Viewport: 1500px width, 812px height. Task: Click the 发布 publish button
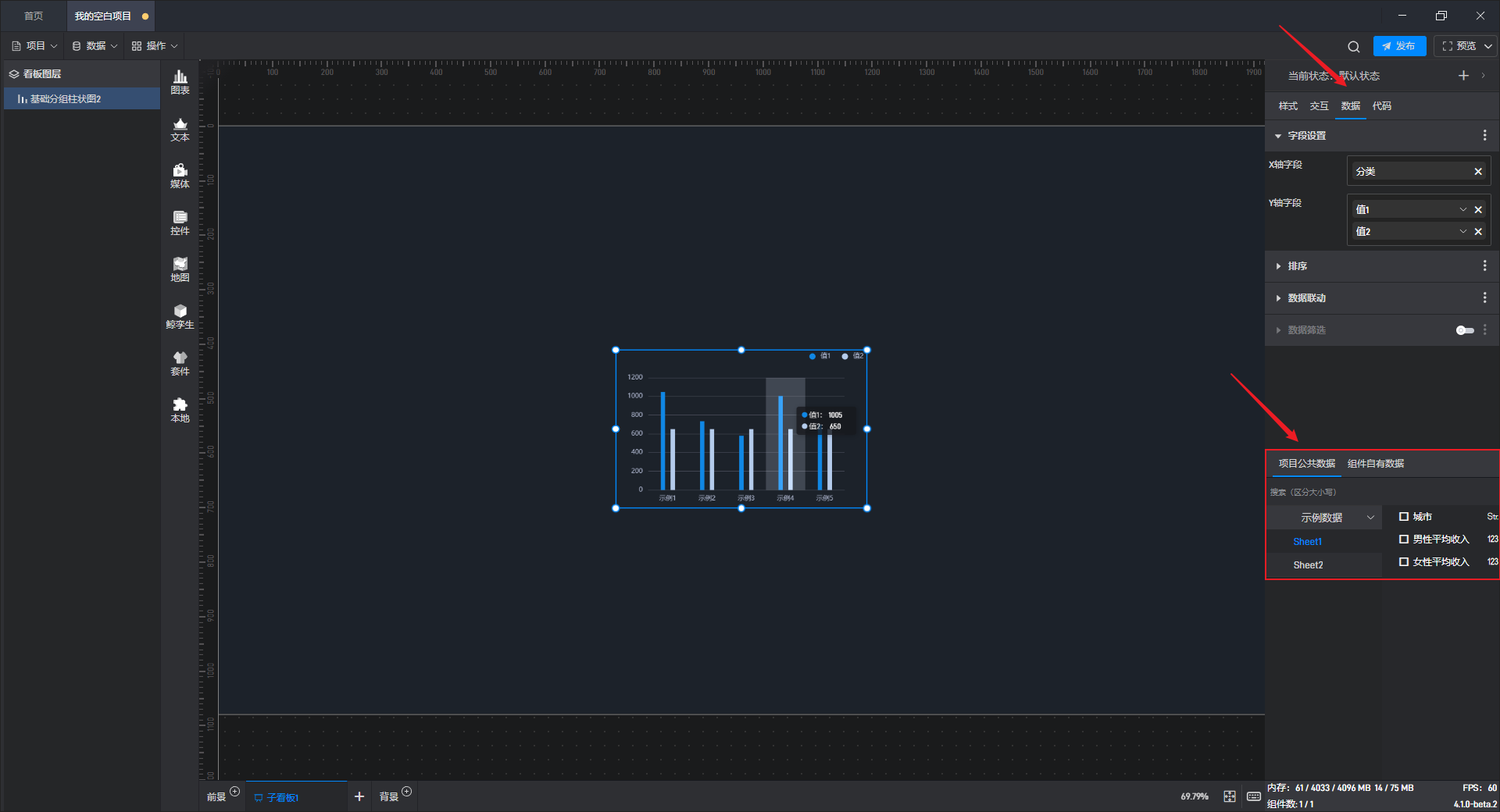pos(1399,46)
